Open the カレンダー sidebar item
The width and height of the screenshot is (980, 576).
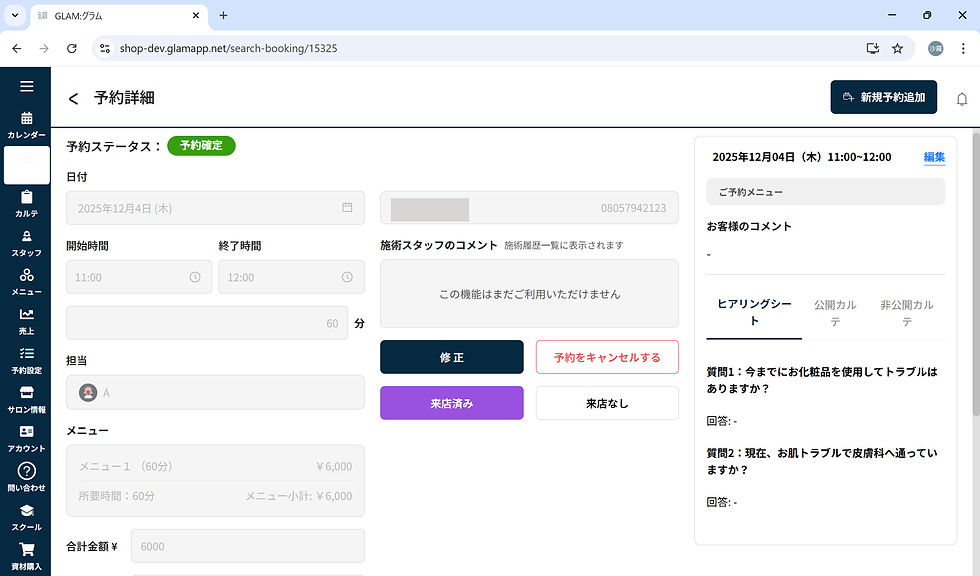coord(26,125)
